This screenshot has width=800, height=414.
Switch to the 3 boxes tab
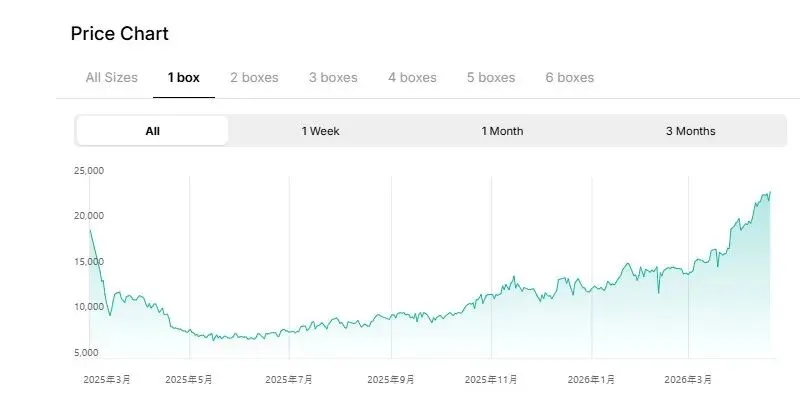[x=333, y=77]
